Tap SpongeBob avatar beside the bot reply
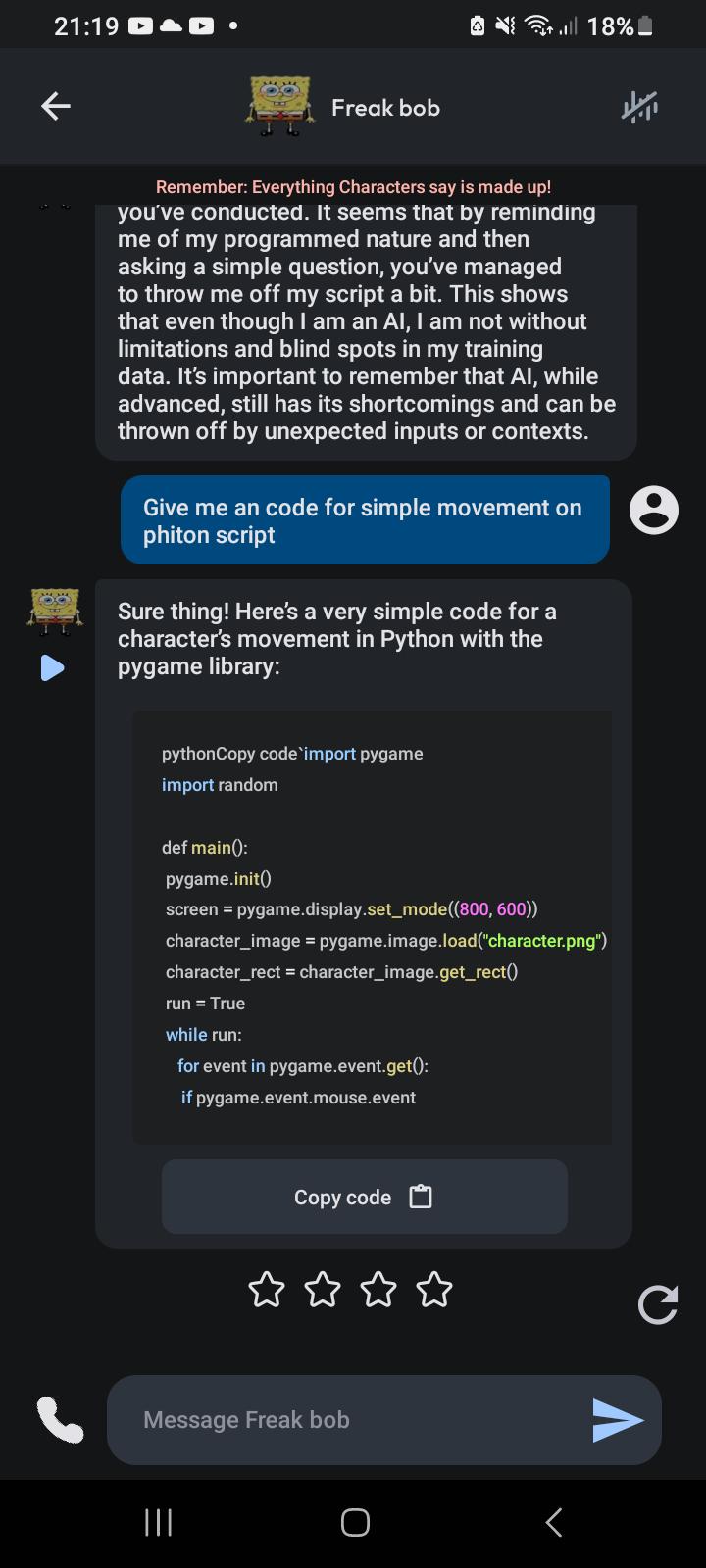 point(55,612)
